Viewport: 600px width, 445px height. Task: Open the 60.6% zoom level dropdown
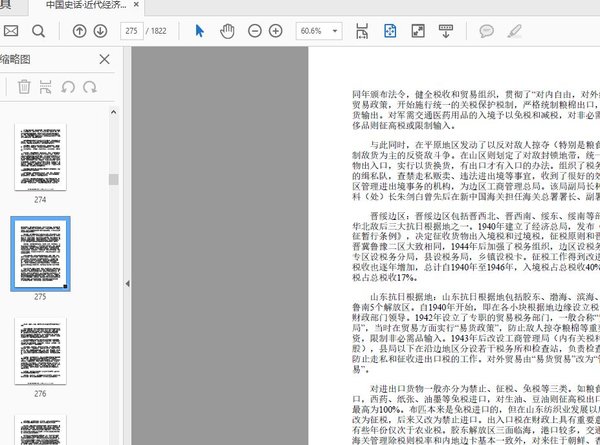pyautogui.click(x=317, y=31)
